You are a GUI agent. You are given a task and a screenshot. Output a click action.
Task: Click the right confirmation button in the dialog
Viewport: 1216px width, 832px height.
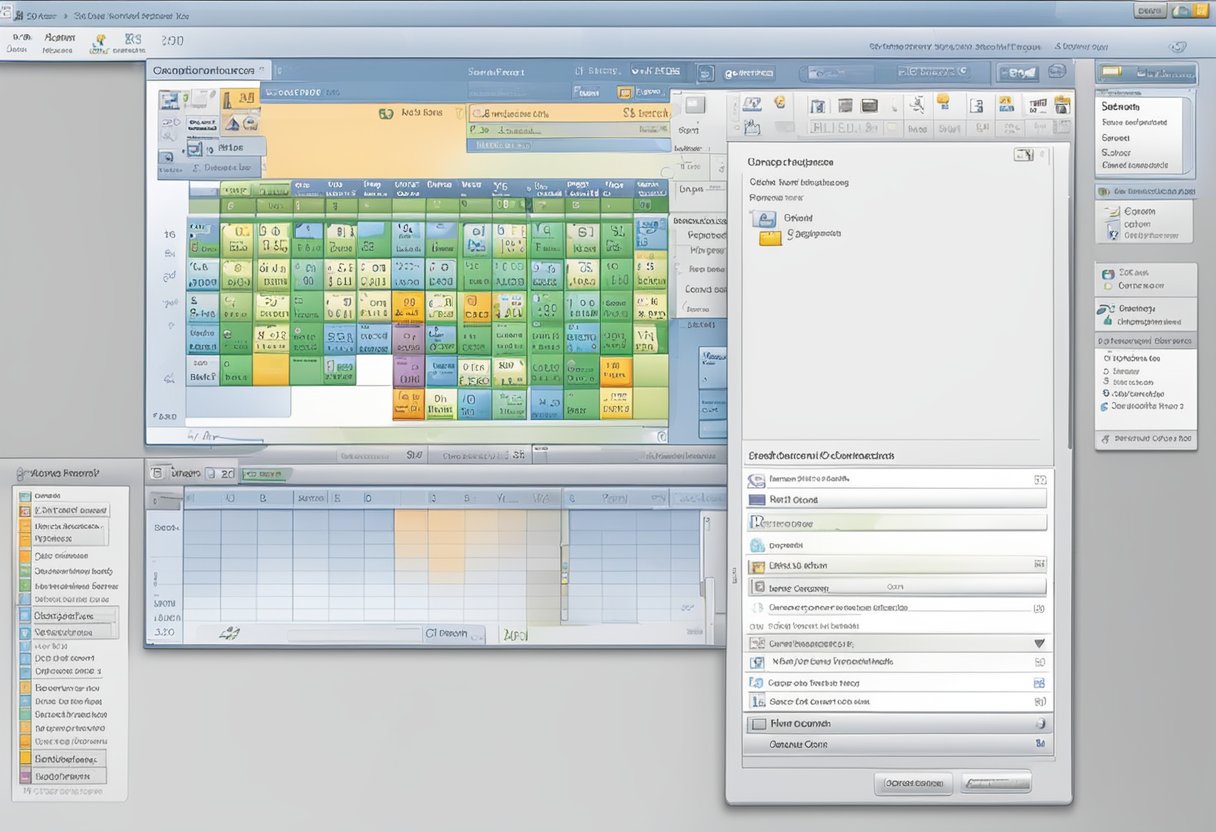coord(995,782)
